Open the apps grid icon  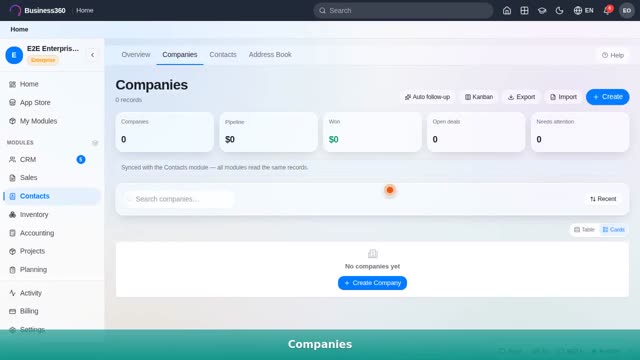pos(524,11)
